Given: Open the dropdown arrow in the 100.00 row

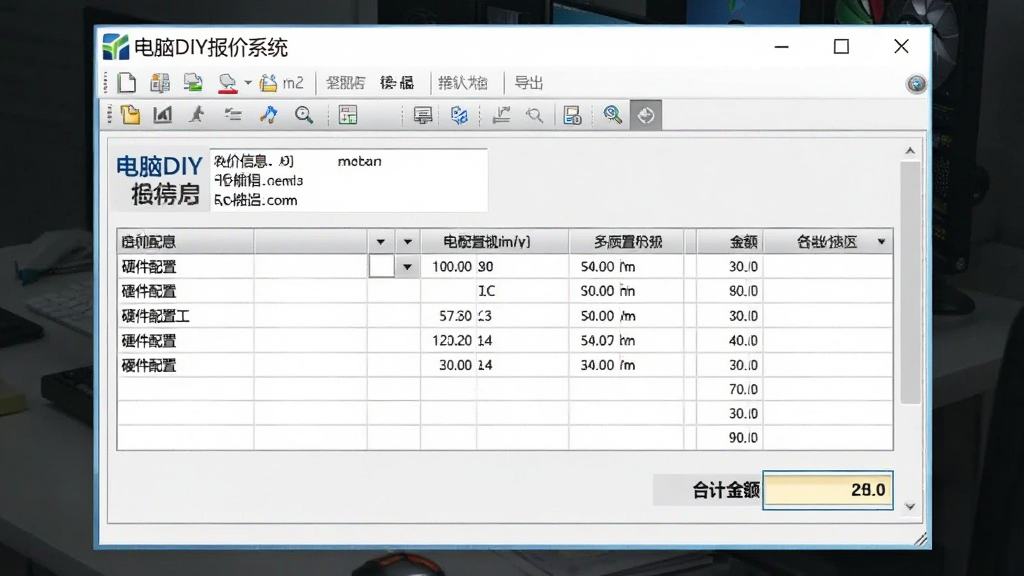Looking at the screenshot, I should (407, 266).
